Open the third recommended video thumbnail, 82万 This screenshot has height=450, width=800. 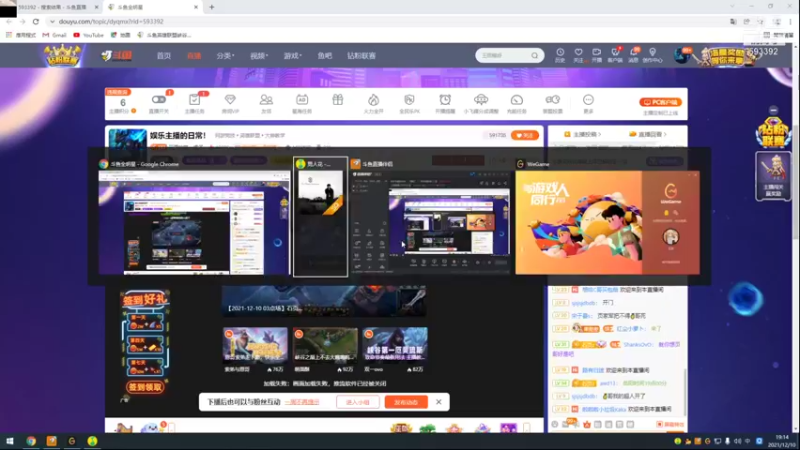395,345
